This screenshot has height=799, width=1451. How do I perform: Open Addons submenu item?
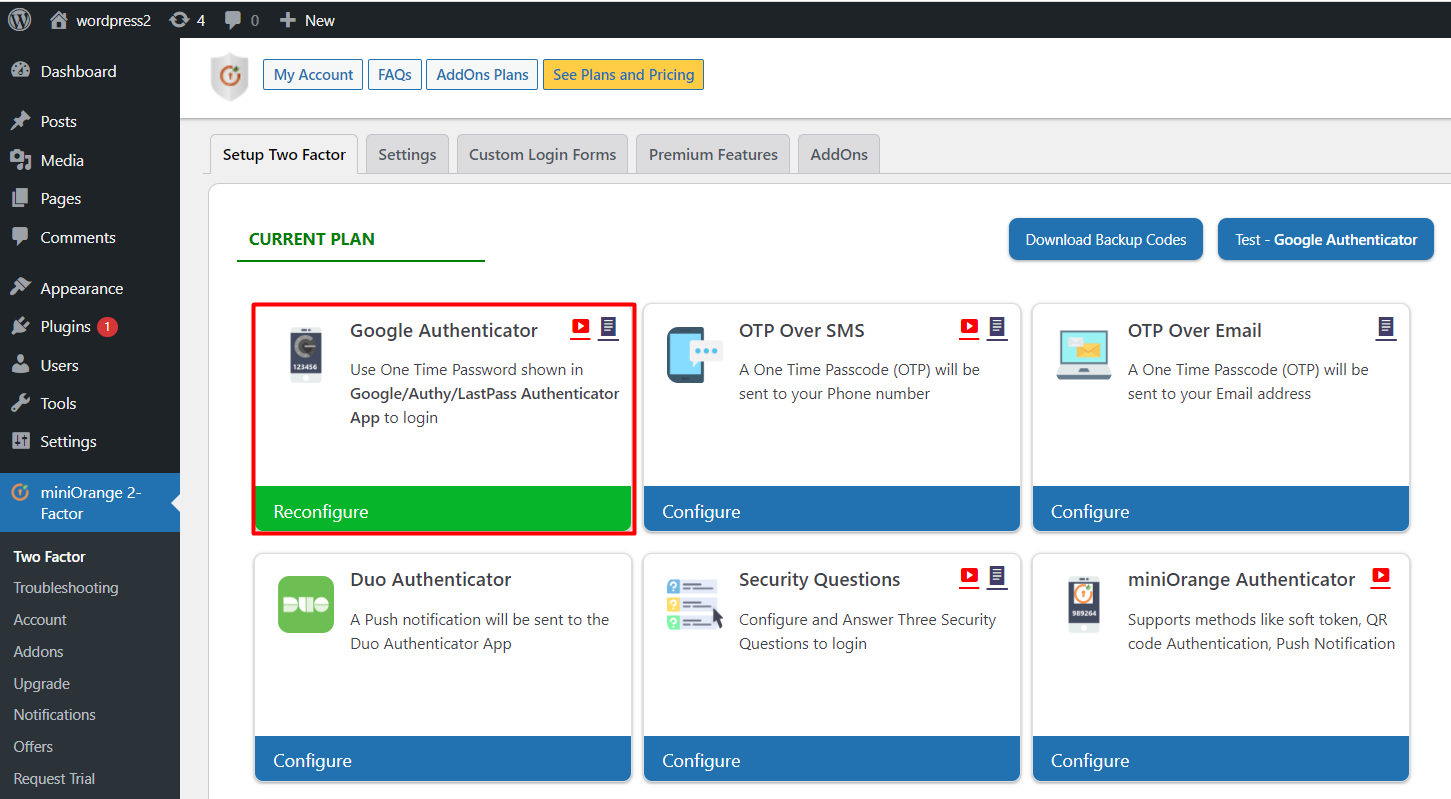pos(38,652)
